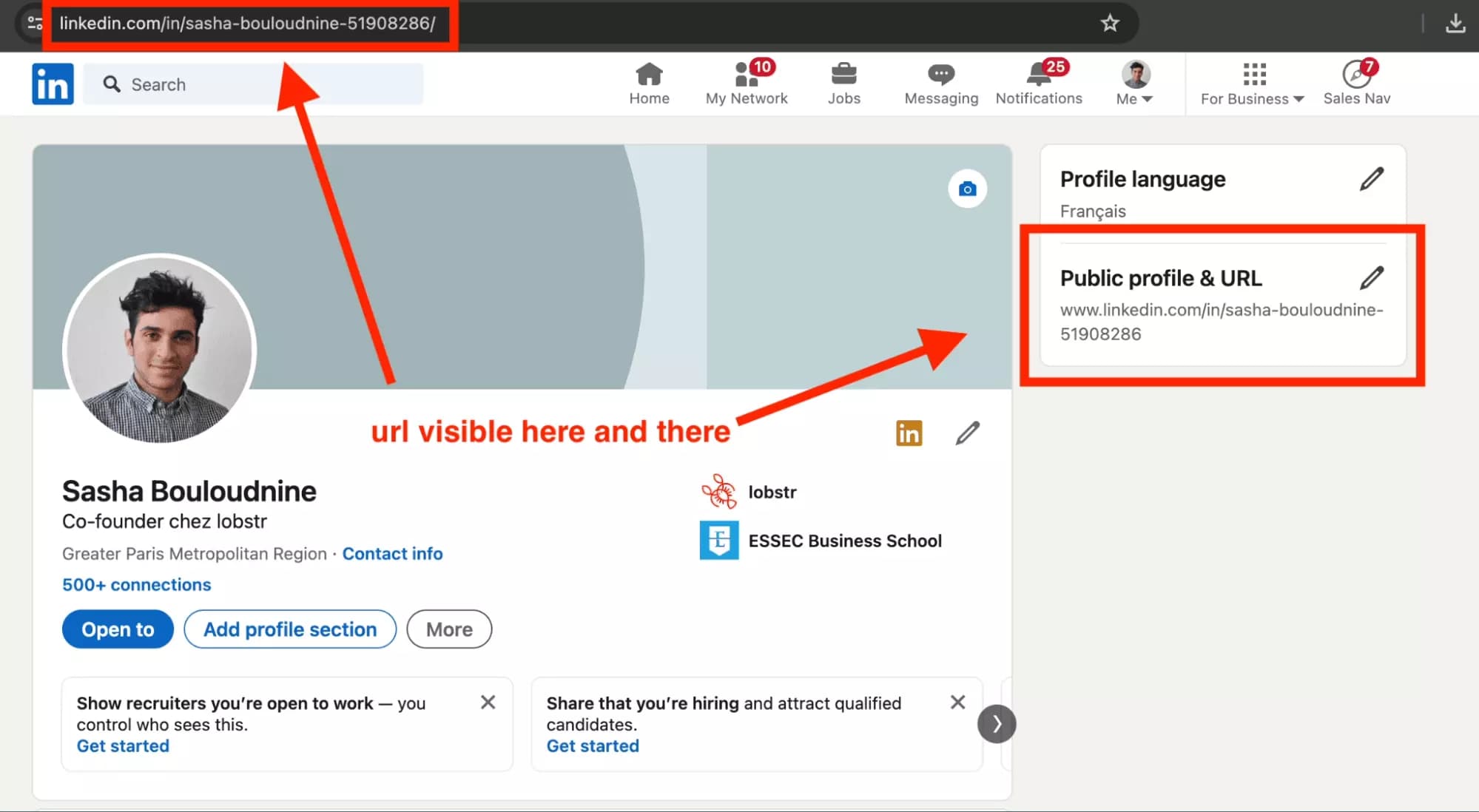The height and width of the screenshot is (812, 1479).
Task: Click the LinkedIn logo
Action: 53,84
